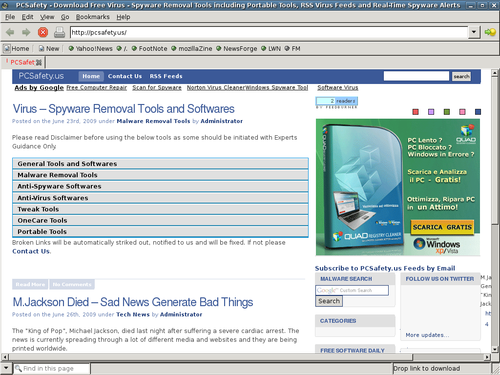Image resolution: width=500 pixels, height=375 pixels.
Task: Click the Find in this page field
Action: (x=52, y=369)
